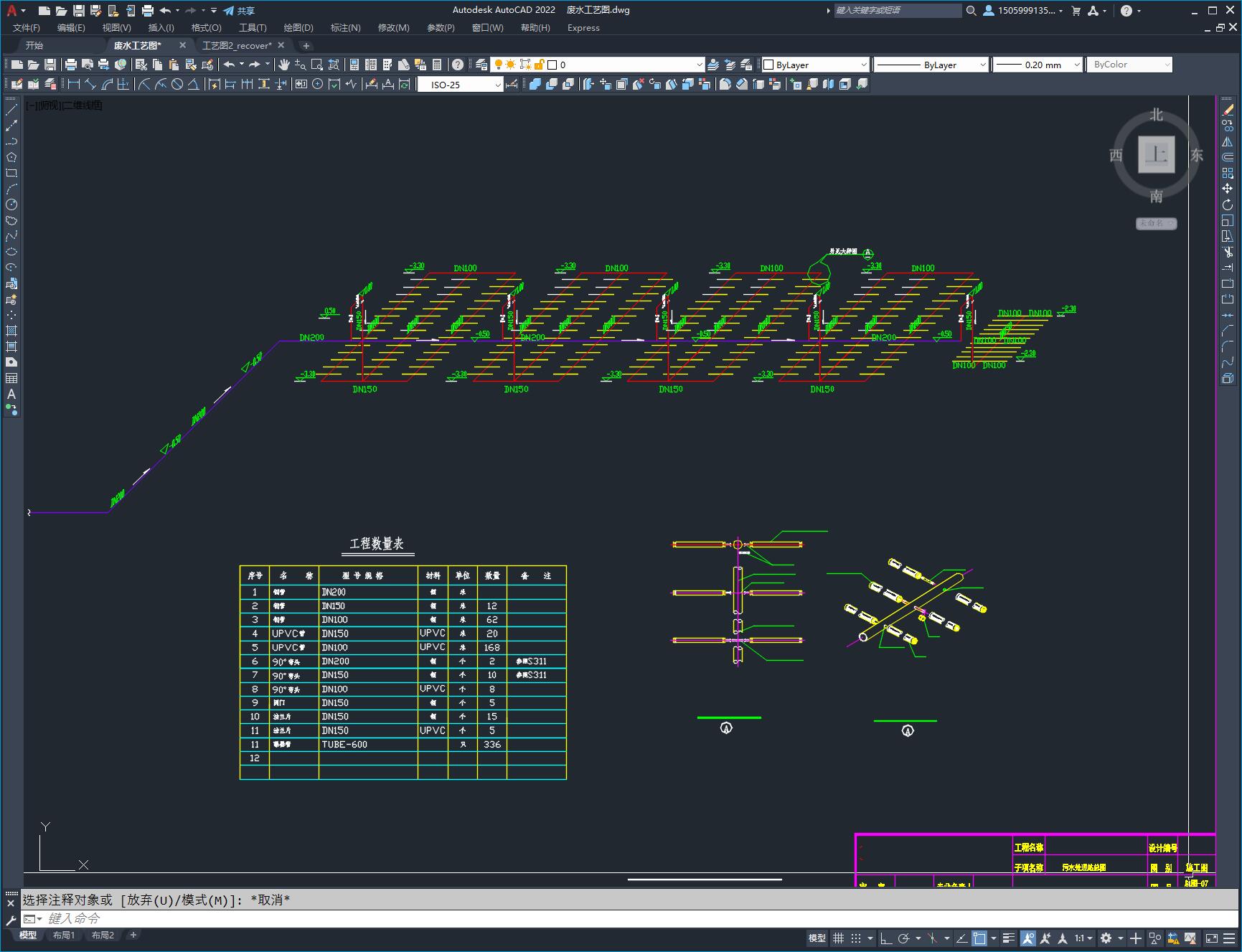
Task: Open the 标注(N) menu
Action: pos(345,28)
